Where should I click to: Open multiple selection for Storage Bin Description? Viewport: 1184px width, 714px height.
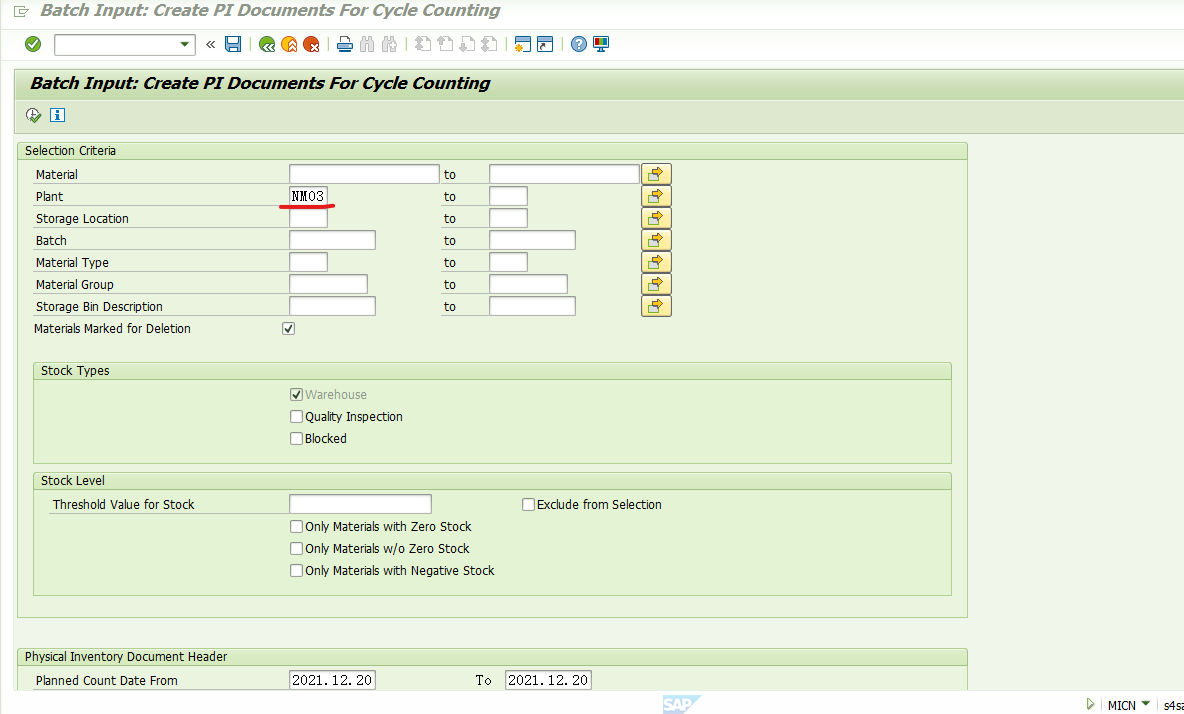pyautogui.click(x=656, y=306)
